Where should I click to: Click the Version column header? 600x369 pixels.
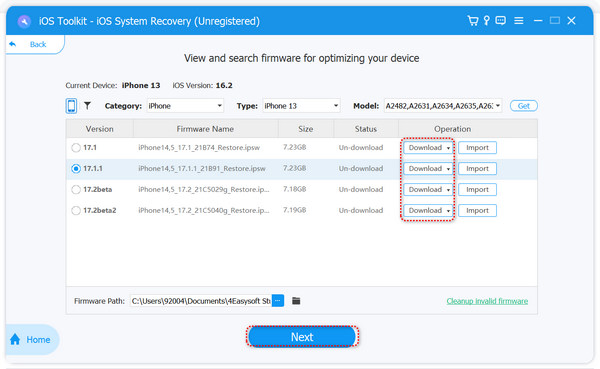click(x=99, y=129)
